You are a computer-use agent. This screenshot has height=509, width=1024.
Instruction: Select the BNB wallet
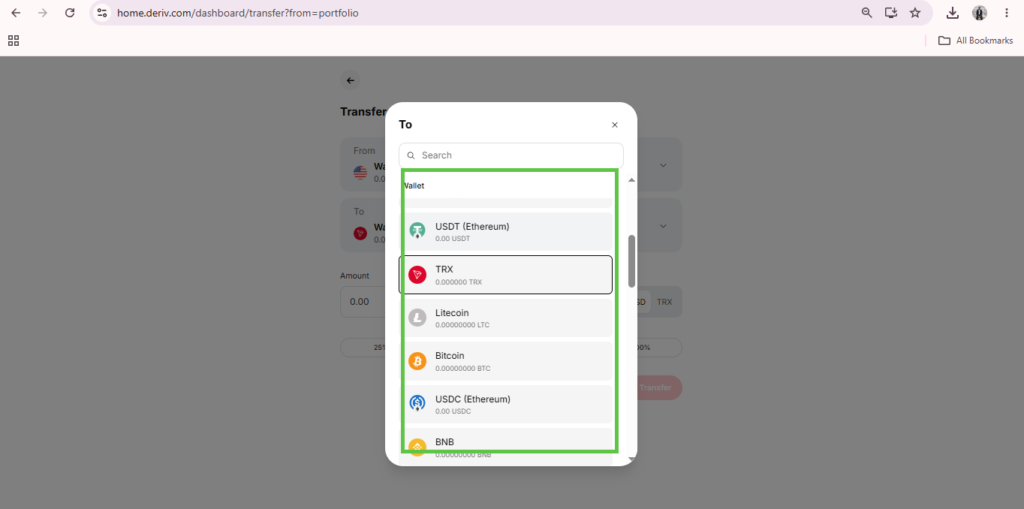(507, 447)
